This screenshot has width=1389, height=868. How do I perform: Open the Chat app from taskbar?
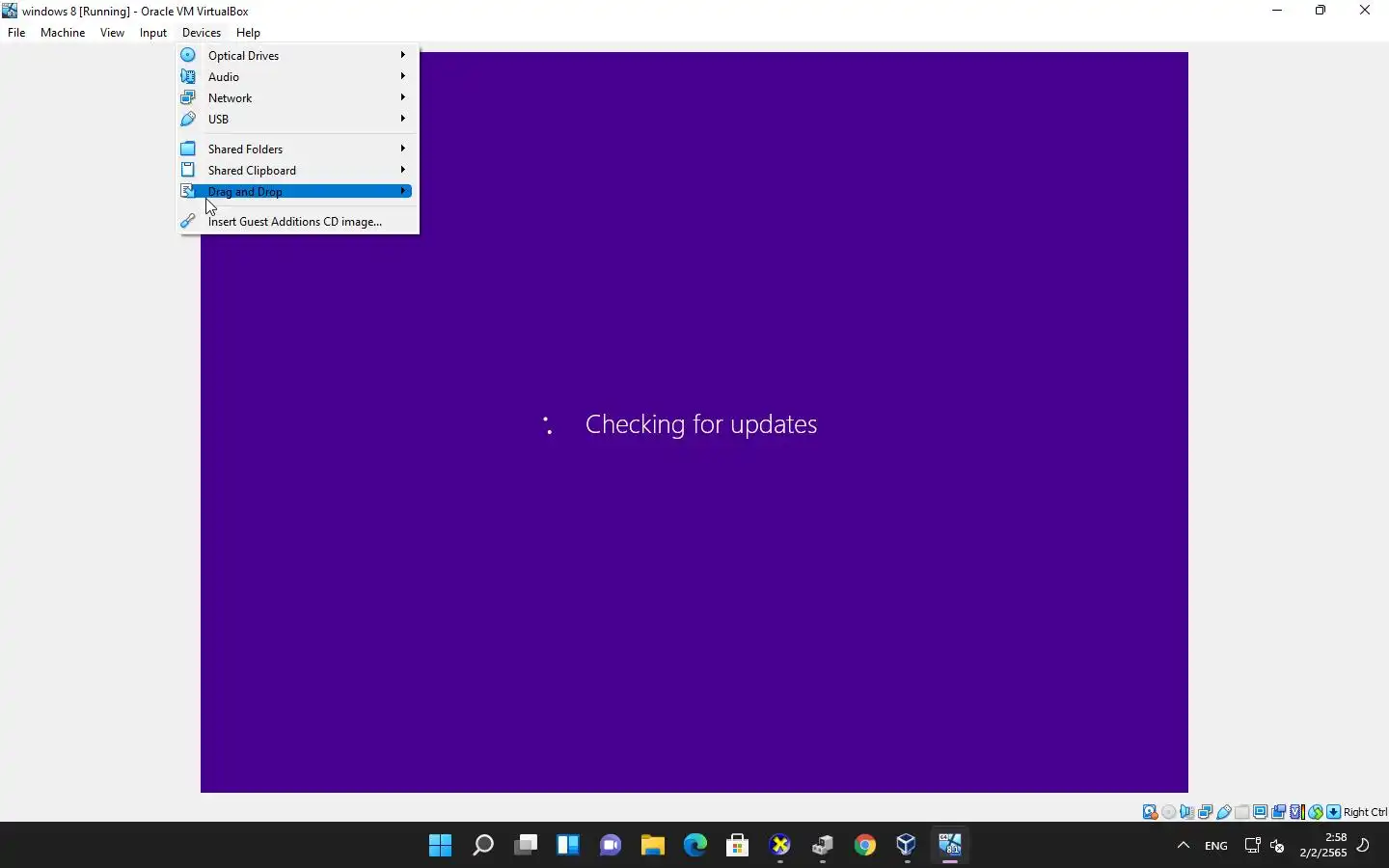click(611, 845)
